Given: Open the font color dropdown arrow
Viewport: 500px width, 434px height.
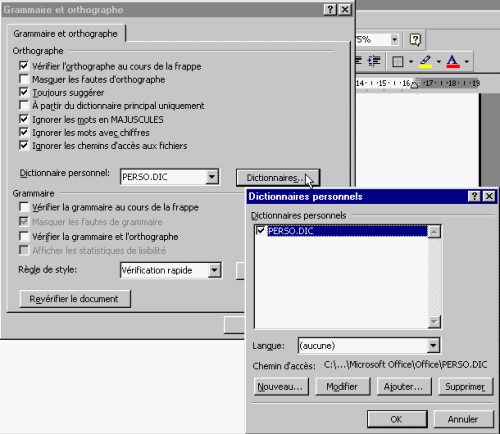Looking at the screenshot, I should tap(467, 61).
